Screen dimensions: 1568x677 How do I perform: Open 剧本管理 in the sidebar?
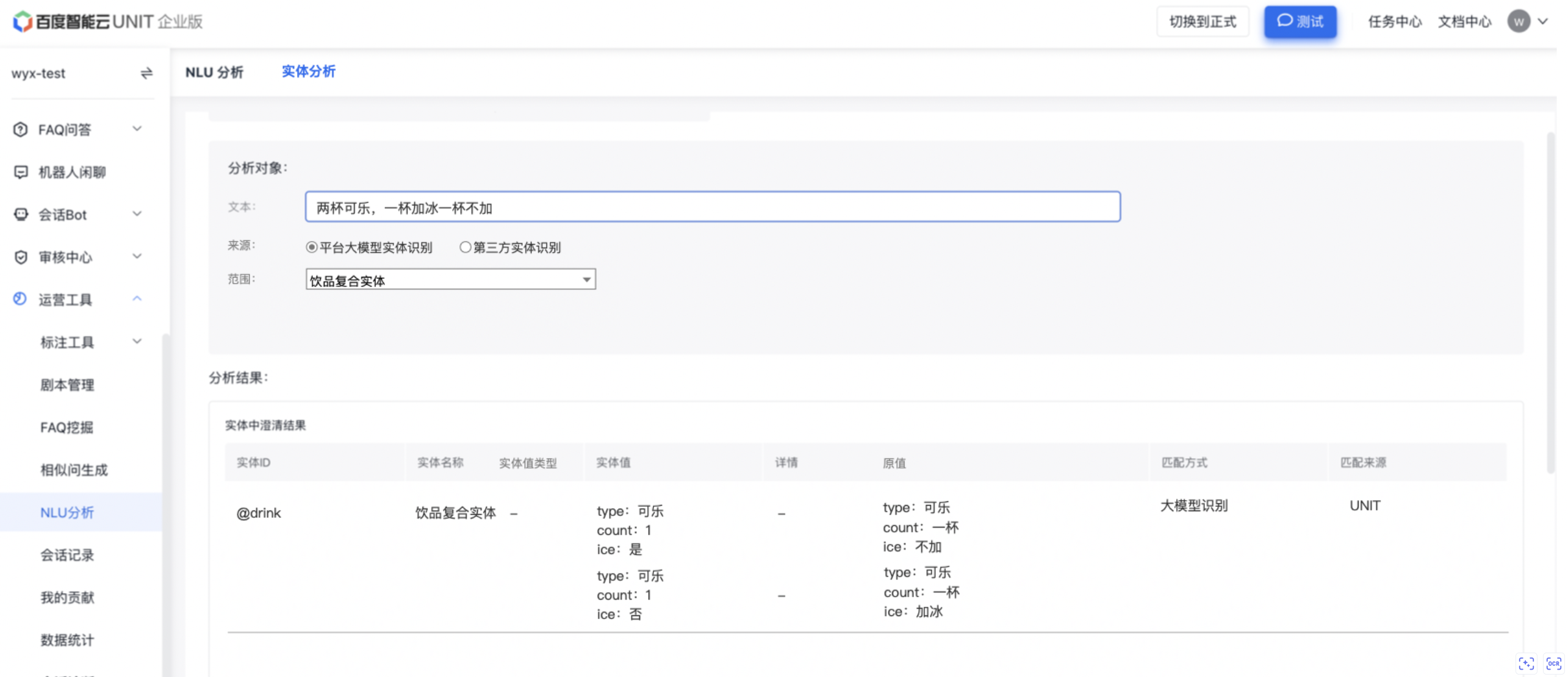coord(67,385)
